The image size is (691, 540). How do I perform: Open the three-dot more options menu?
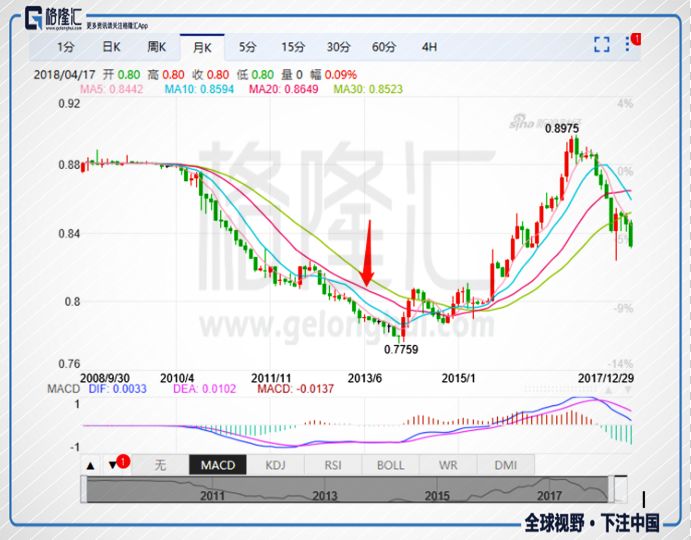click(x=630, y=44)
